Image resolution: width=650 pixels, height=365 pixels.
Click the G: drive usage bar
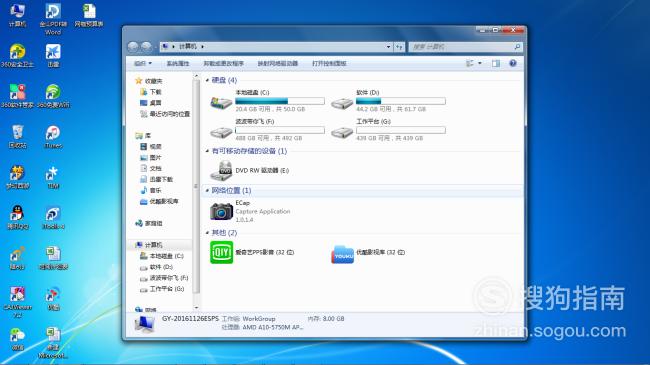click(x=401, y=130)
